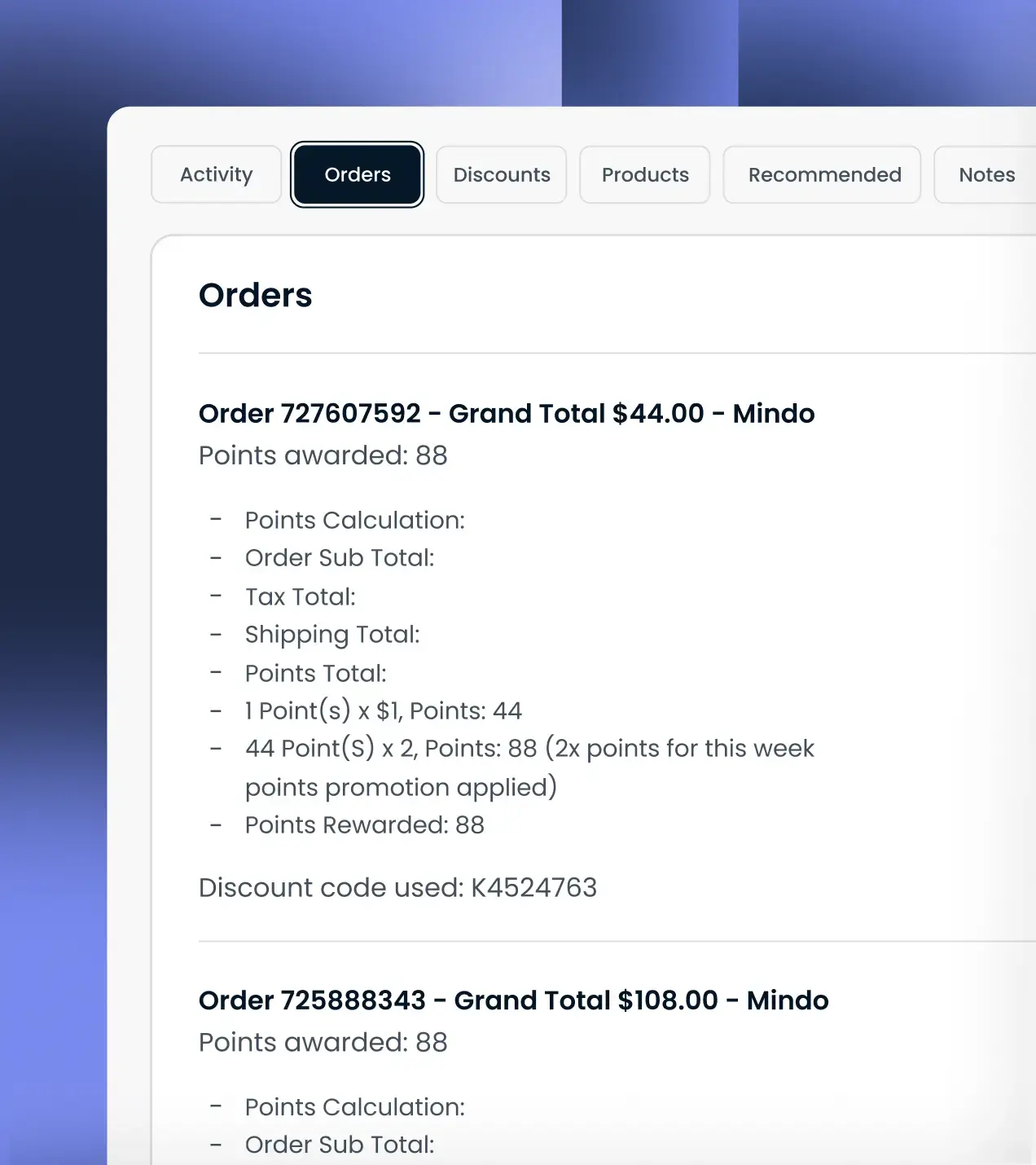Select the Shipping Total line

point(332,634)
